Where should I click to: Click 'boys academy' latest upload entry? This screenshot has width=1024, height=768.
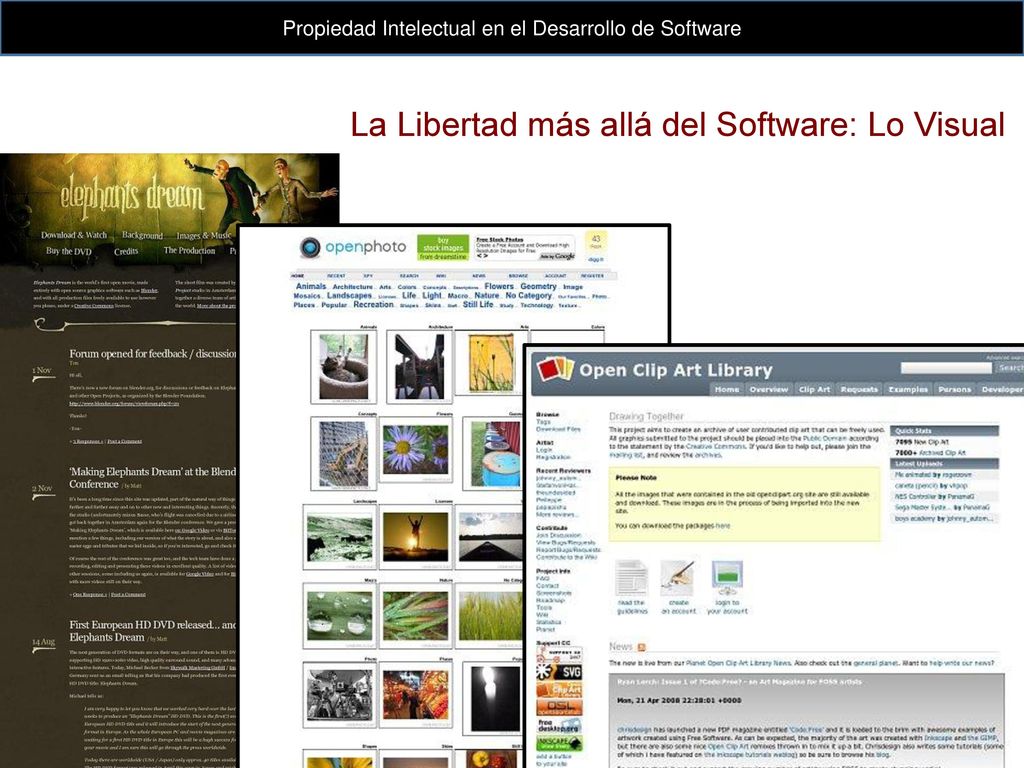(944, 518)
